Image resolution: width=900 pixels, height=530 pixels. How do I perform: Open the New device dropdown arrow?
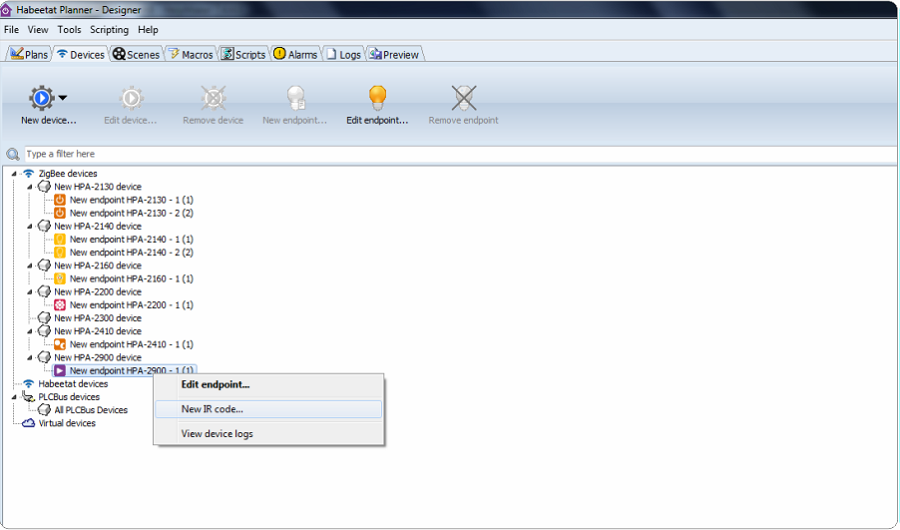click(63, 98)
